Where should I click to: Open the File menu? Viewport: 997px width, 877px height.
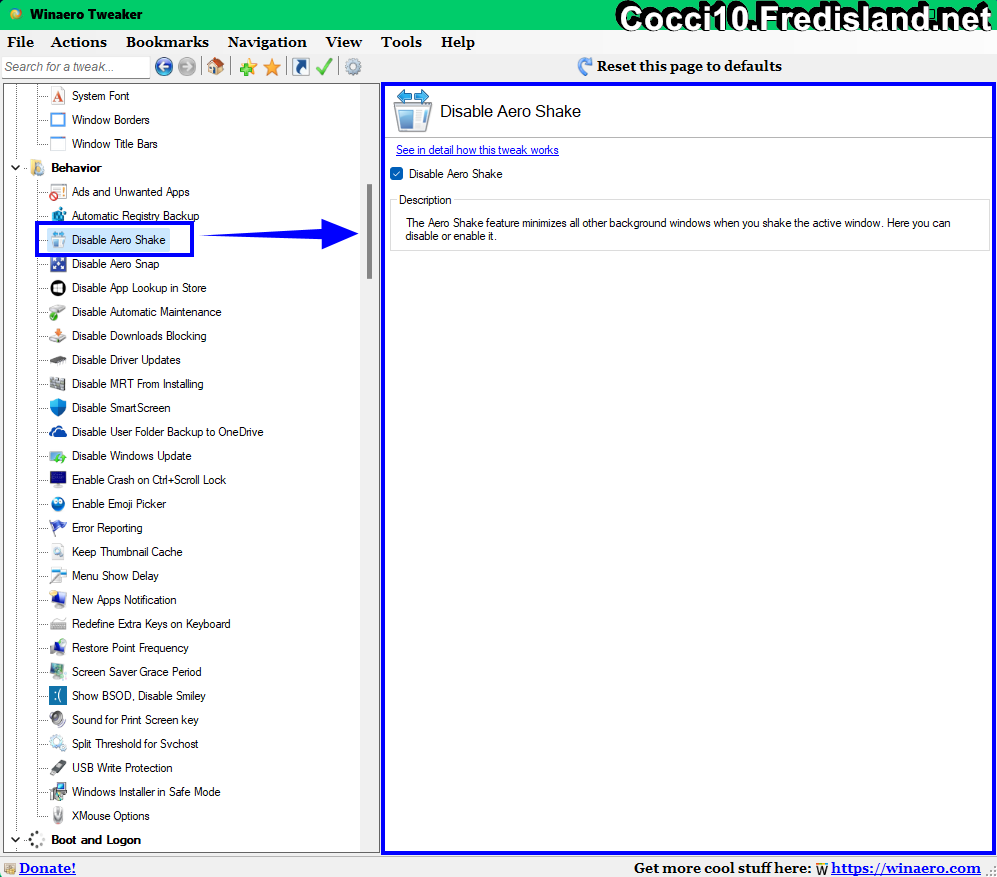(x=20, y=42)
